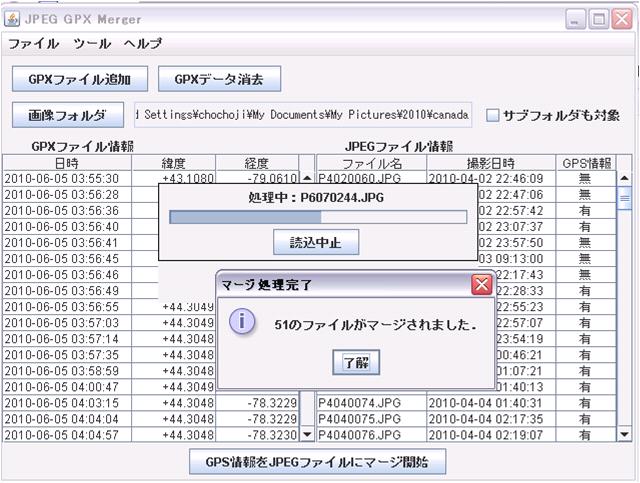Open the ツール menu
640x483 pixels.
92,43
